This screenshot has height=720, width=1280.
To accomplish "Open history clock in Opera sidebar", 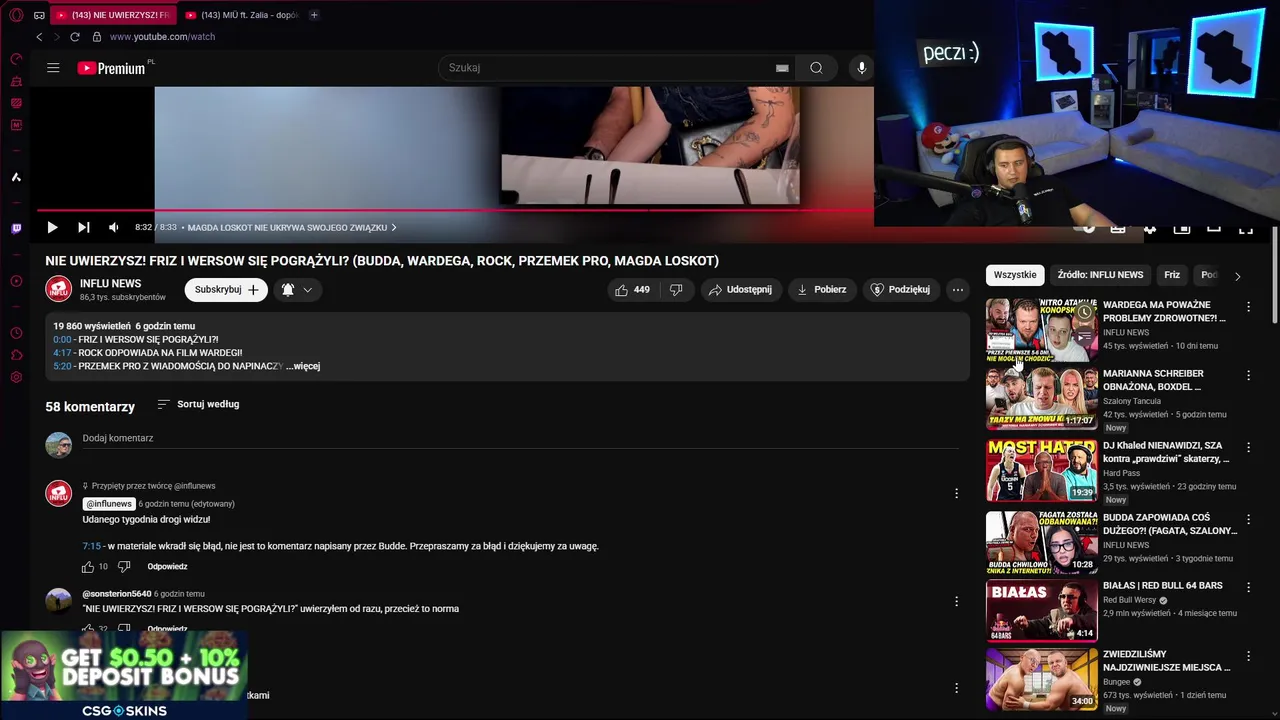I will (x=16, y=333).
